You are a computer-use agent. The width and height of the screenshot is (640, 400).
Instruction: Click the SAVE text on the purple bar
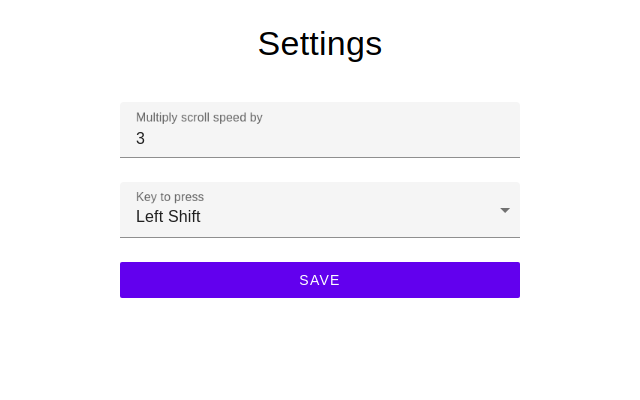coord(320,280)
